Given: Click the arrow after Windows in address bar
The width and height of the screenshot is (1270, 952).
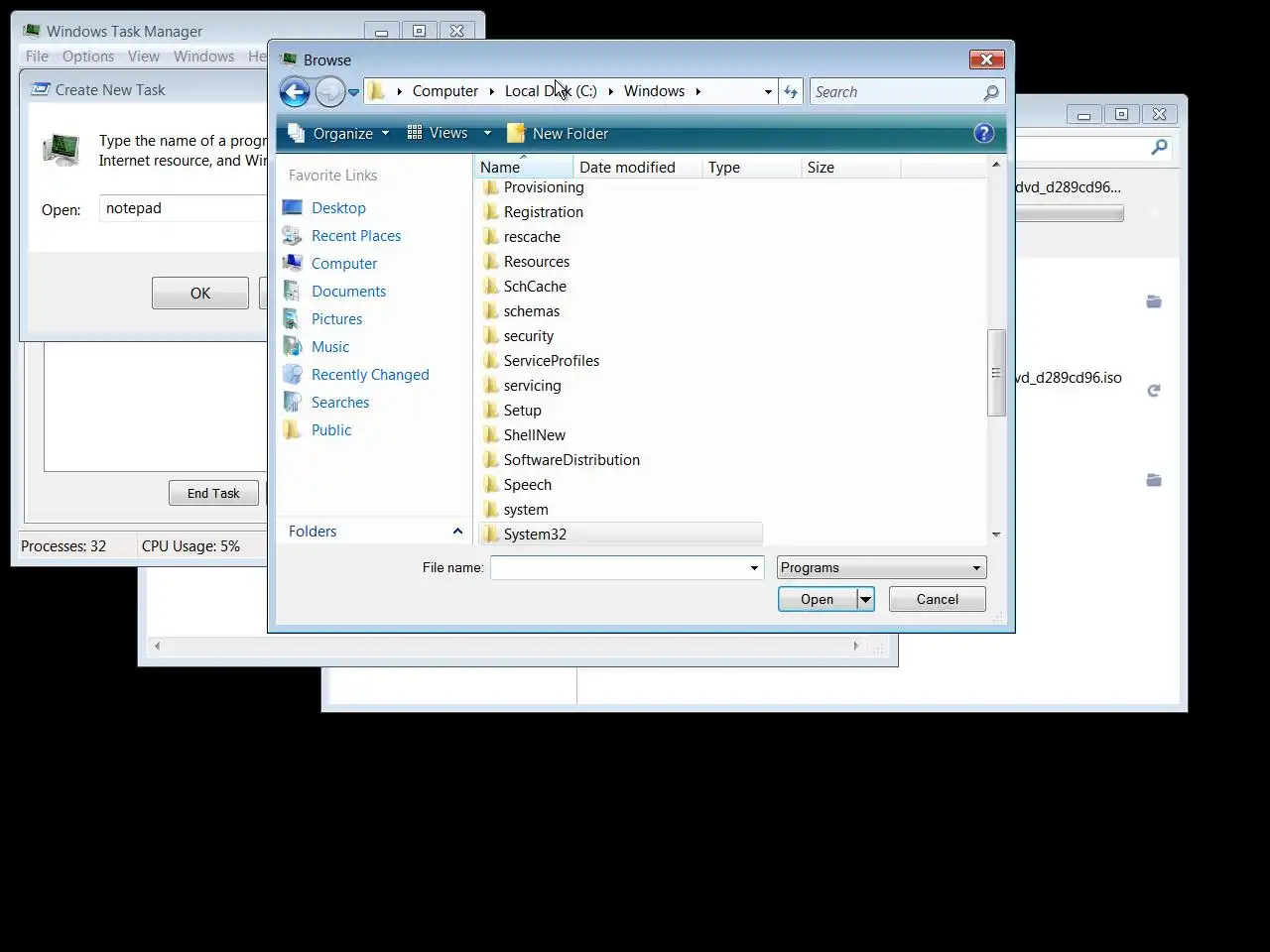Looking at the screenshot, I should pyautogui.click(x=698, y=91).
